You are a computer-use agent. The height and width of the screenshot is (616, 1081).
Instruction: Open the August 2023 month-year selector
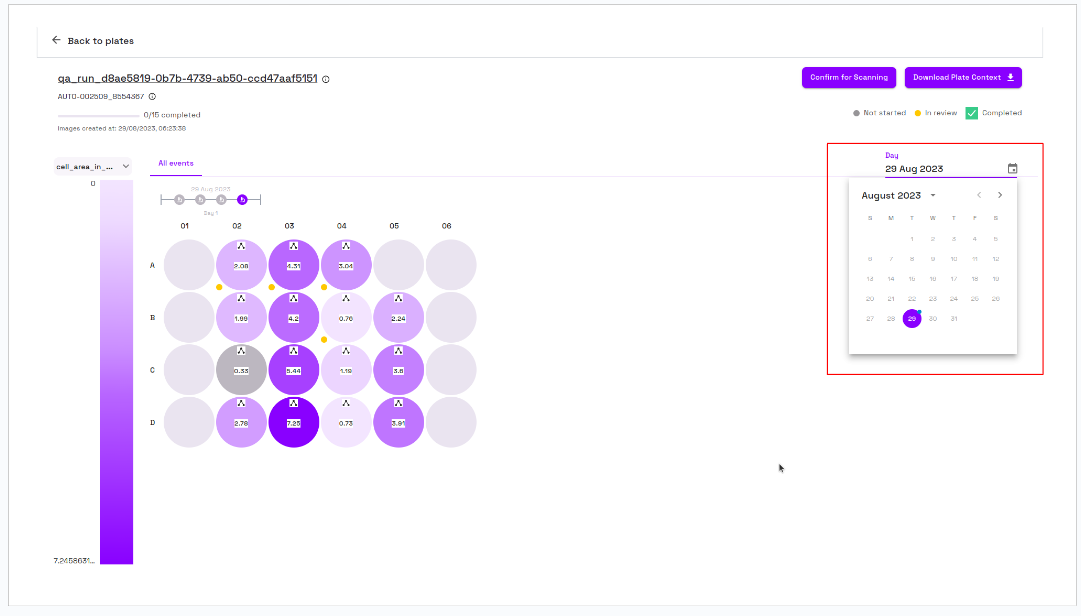[898, 195]
